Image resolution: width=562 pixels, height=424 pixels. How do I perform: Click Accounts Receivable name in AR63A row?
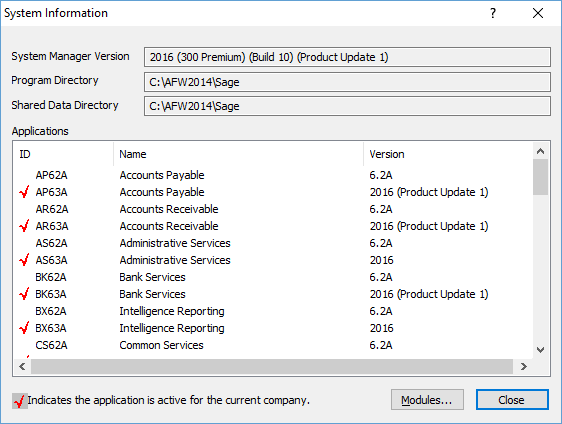169,226
